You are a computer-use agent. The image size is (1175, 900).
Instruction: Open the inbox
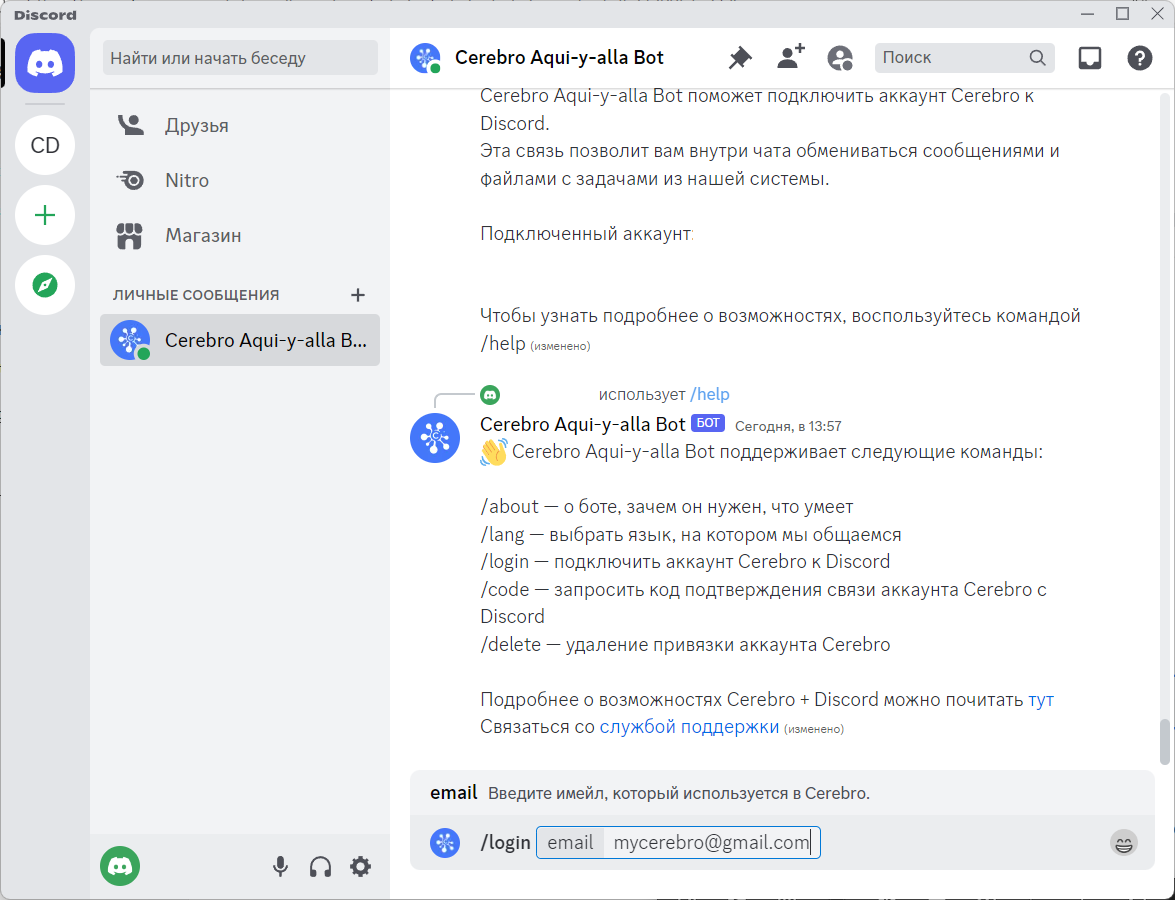coord(1090,58)
